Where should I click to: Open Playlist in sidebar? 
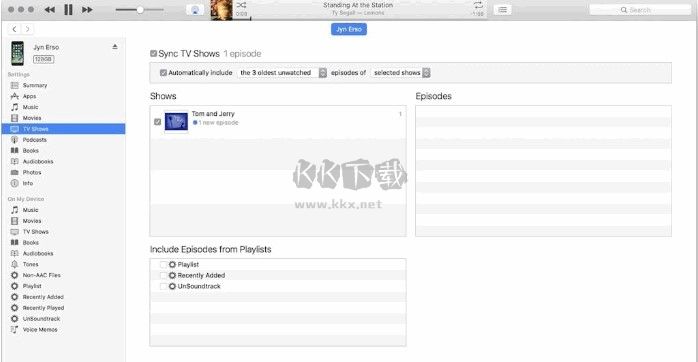tap(32, 286)
